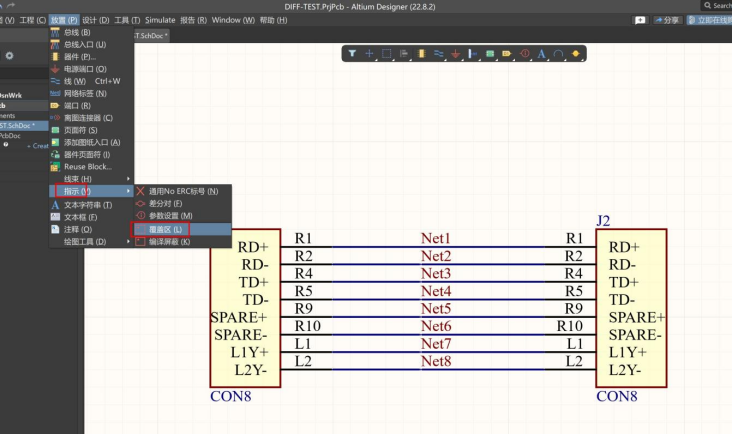
Task: Click the CON8 comment under J2
Action: coord(617,396)
